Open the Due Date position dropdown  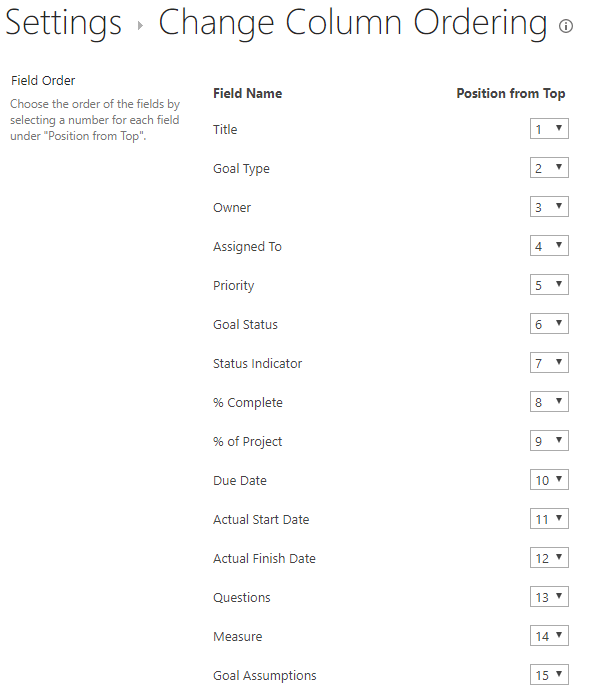tap(549, 480)
